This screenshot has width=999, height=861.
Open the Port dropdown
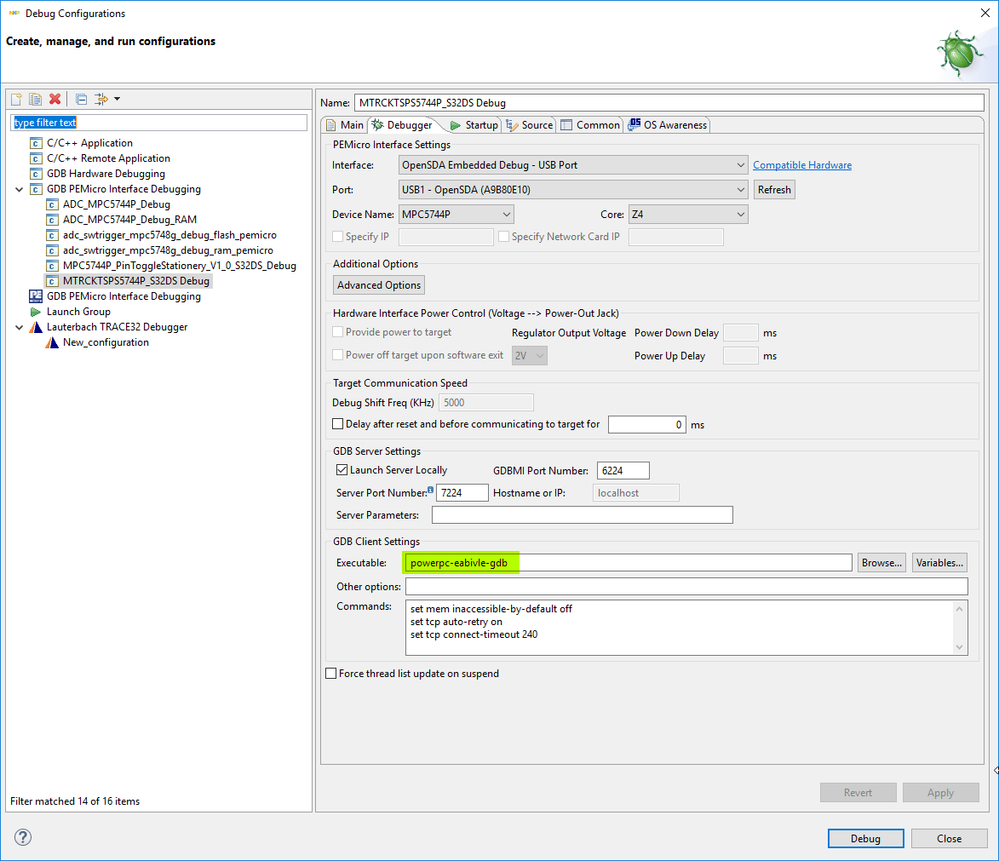573,189
